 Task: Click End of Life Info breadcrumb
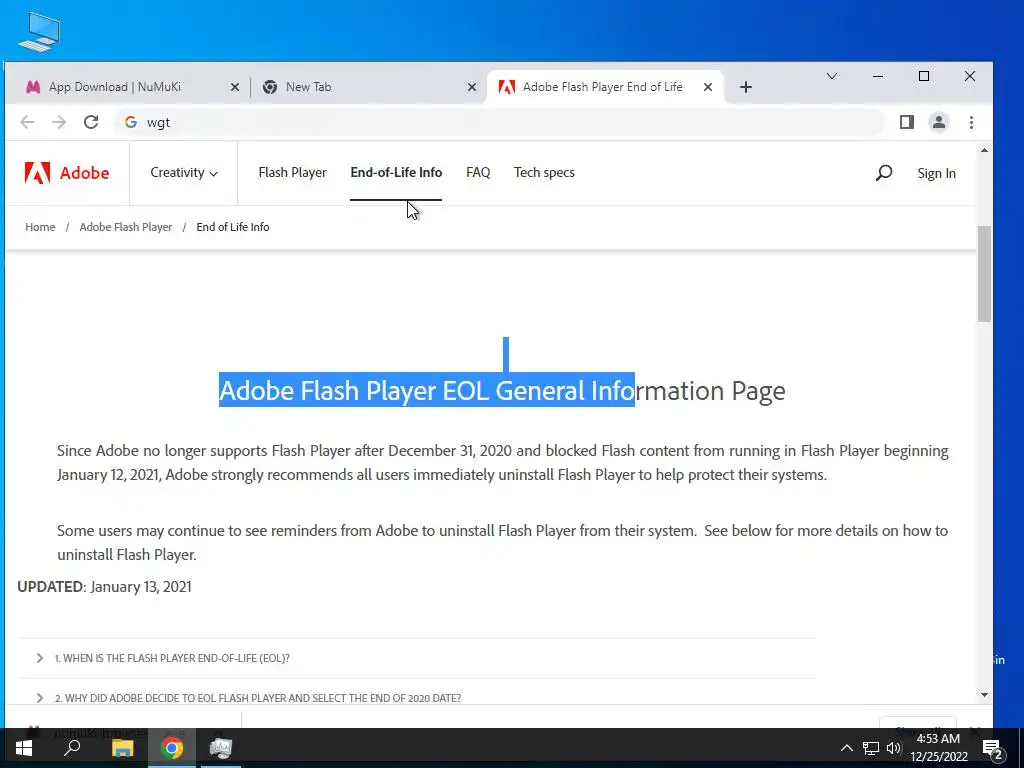click(x=232, y=227)
